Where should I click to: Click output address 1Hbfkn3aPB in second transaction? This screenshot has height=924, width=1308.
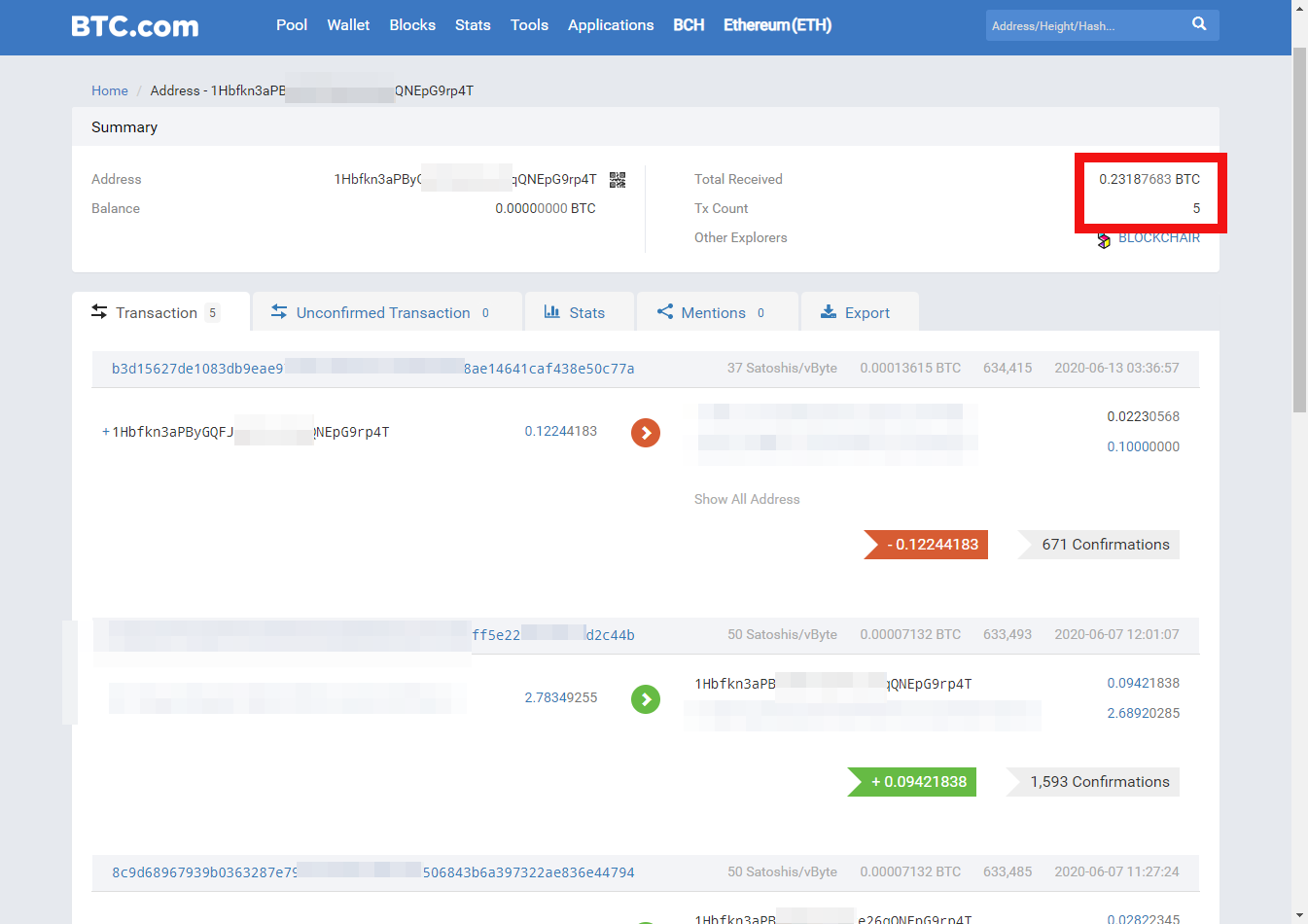tap(833, 684)
